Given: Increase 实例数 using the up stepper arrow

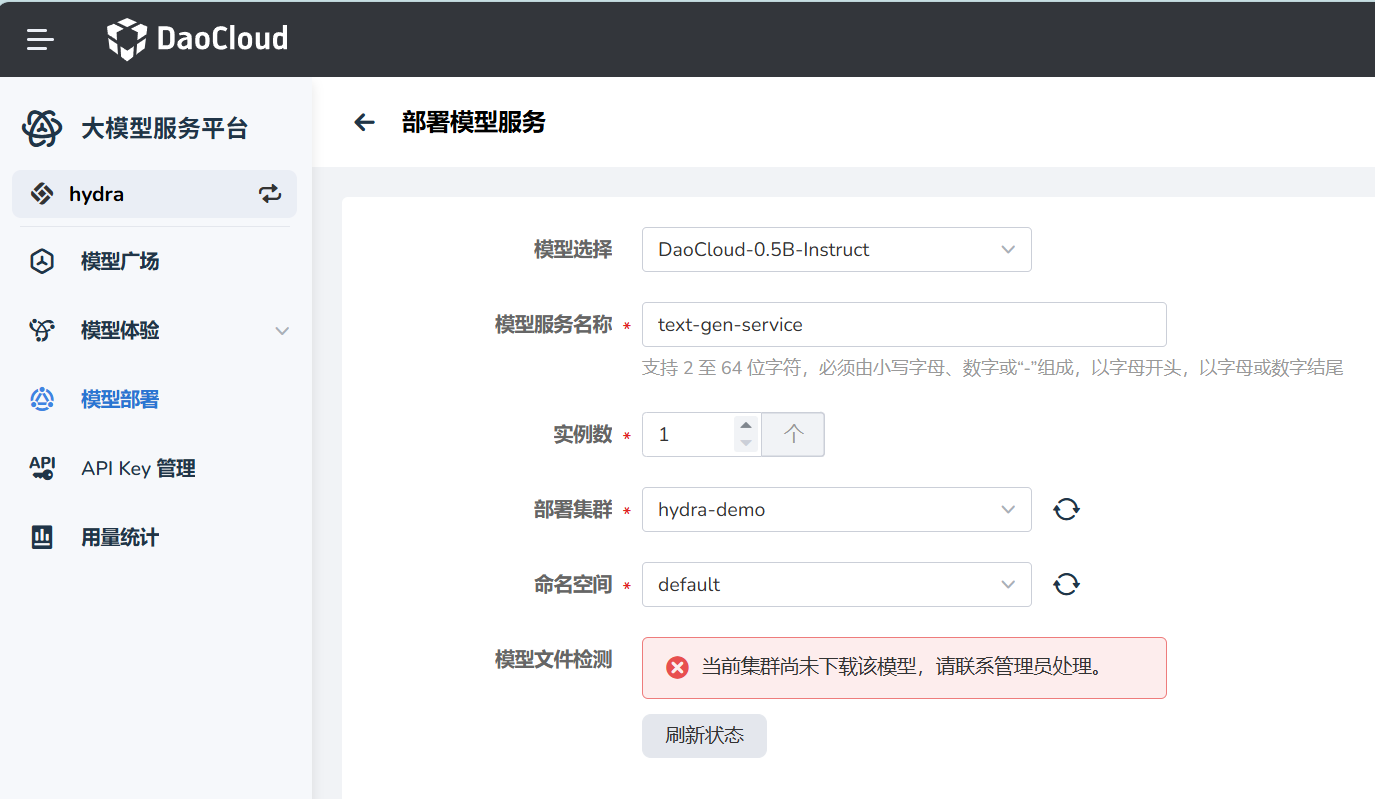Looking at the screenshot, I should click(746, 427).
